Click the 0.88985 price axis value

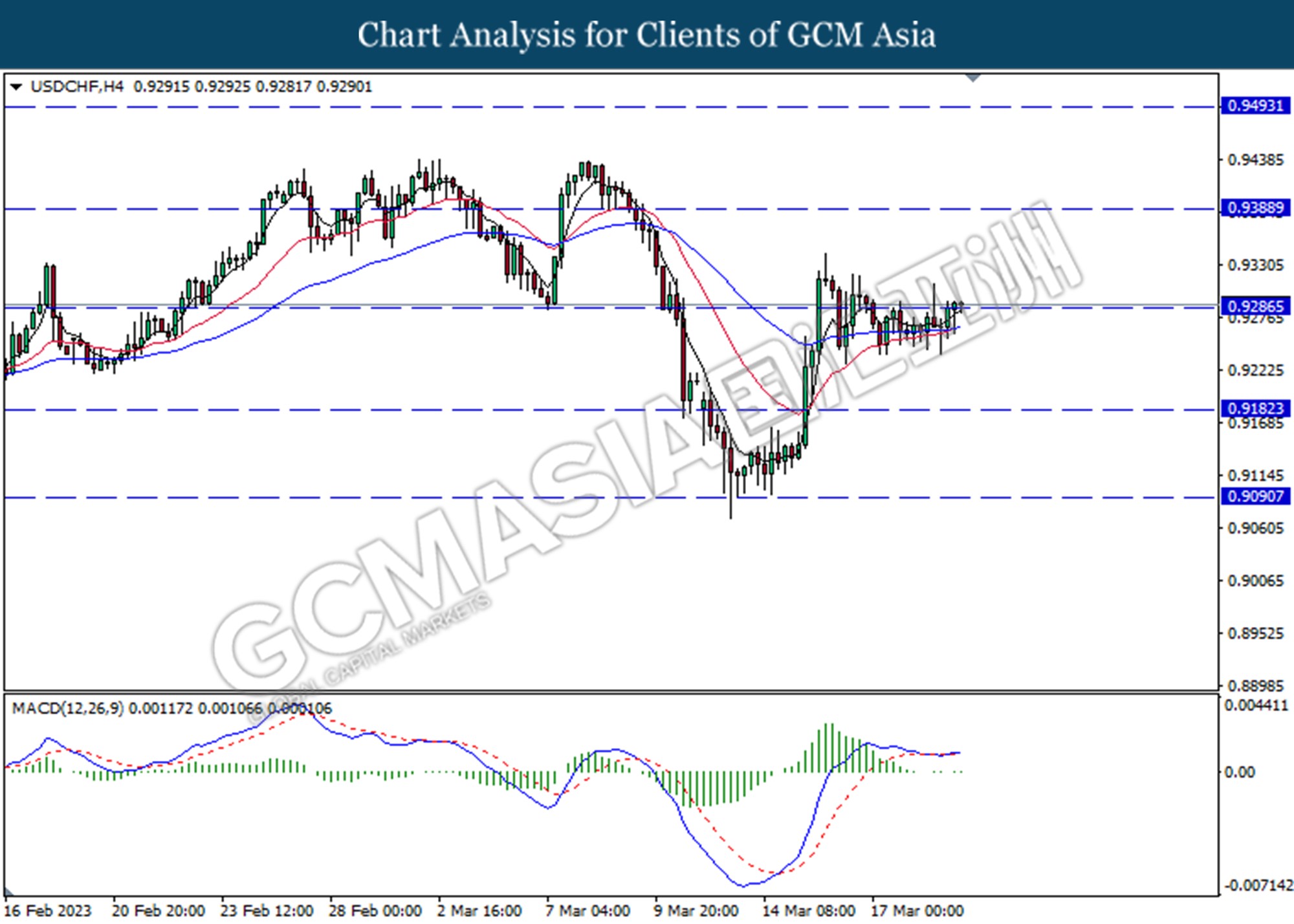coord(1256,685)
